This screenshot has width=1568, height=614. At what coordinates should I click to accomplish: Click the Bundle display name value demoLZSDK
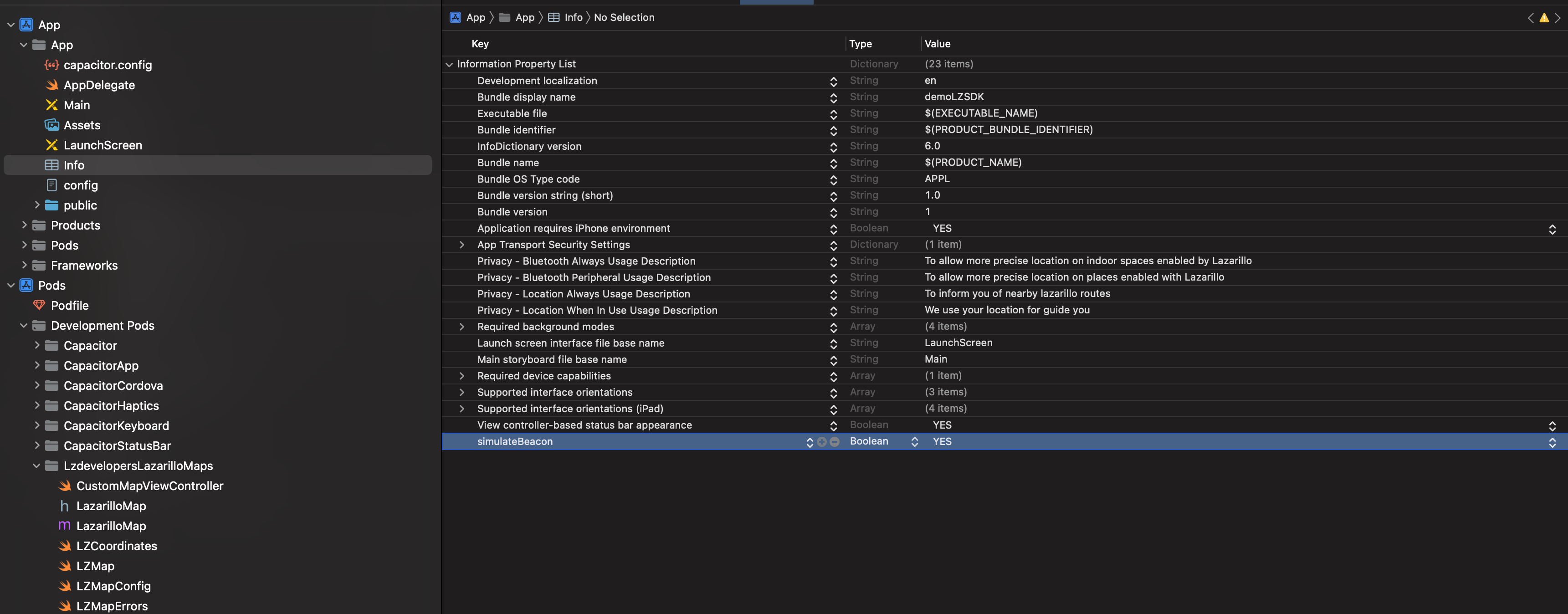tap(954, 97)
